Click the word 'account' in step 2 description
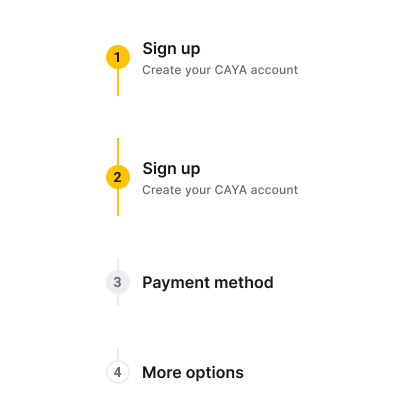This screenshot has width=412, height=420. [x=274, y=190]
